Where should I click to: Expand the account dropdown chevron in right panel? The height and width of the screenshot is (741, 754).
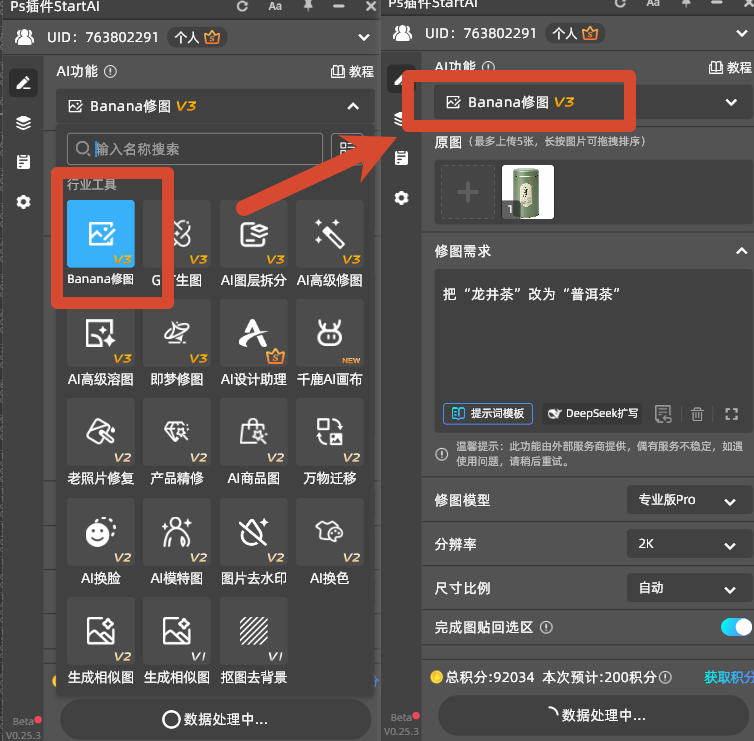click(742, 33)
